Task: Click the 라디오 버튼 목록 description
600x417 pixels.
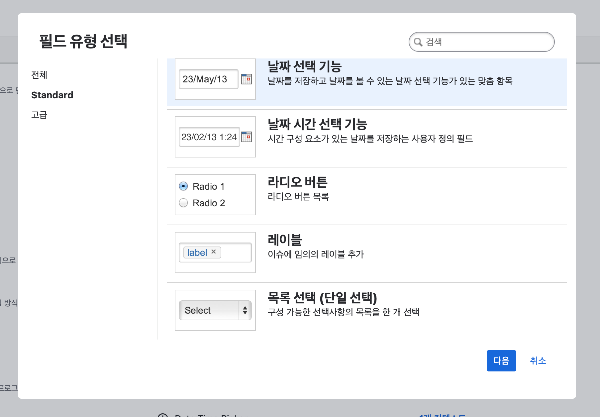Action: [298, 197]
